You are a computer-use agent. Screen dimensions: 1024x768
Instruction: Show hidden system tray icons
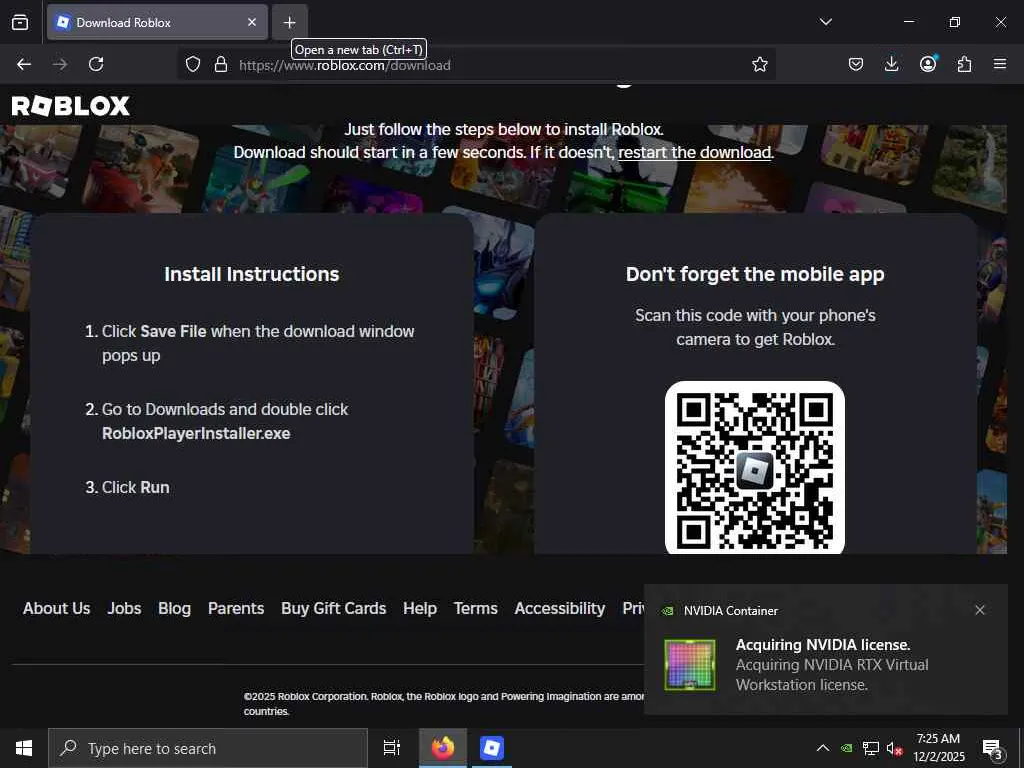[823, 748]
